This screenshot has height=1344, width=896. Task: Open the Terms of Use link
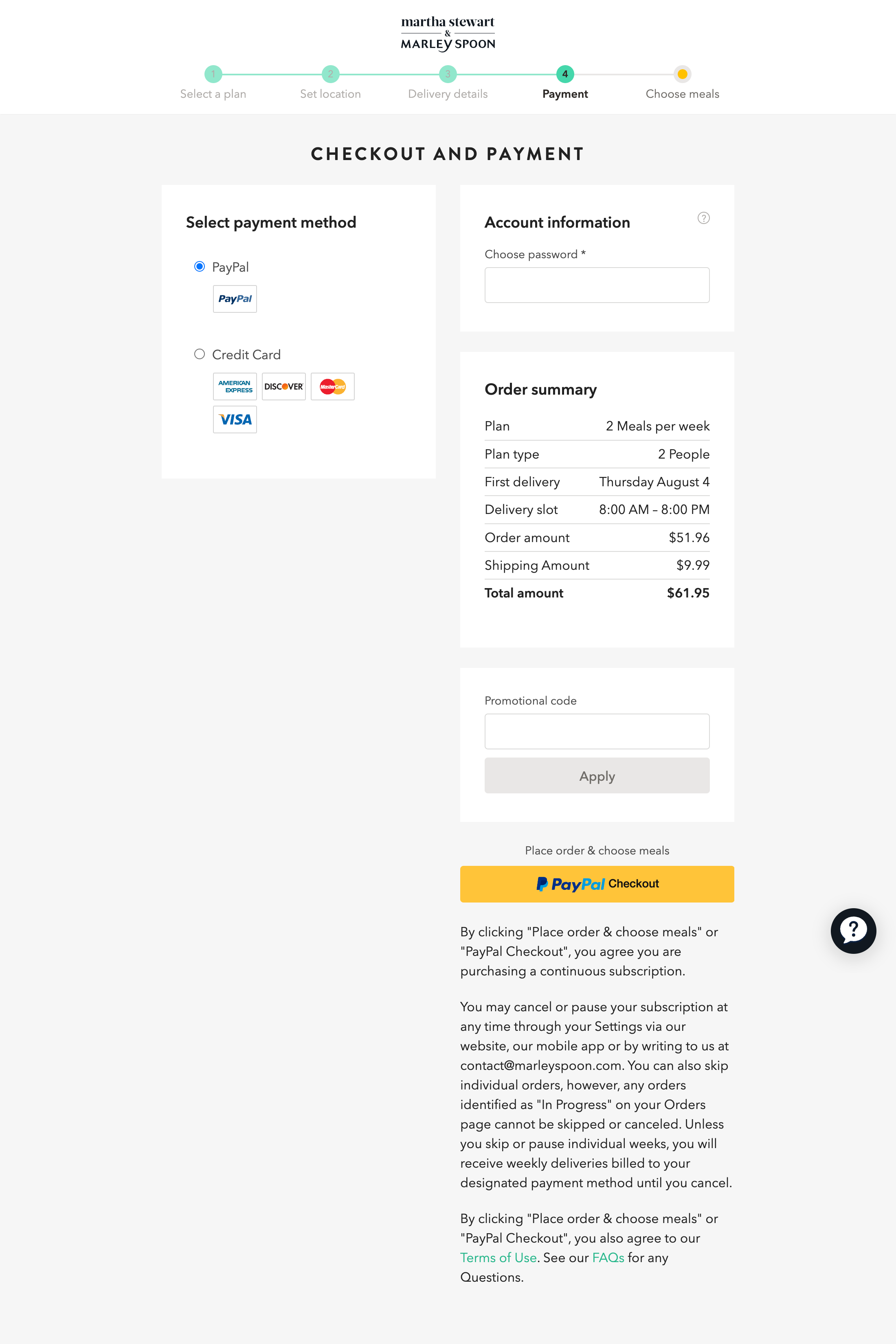point(498,1258)
